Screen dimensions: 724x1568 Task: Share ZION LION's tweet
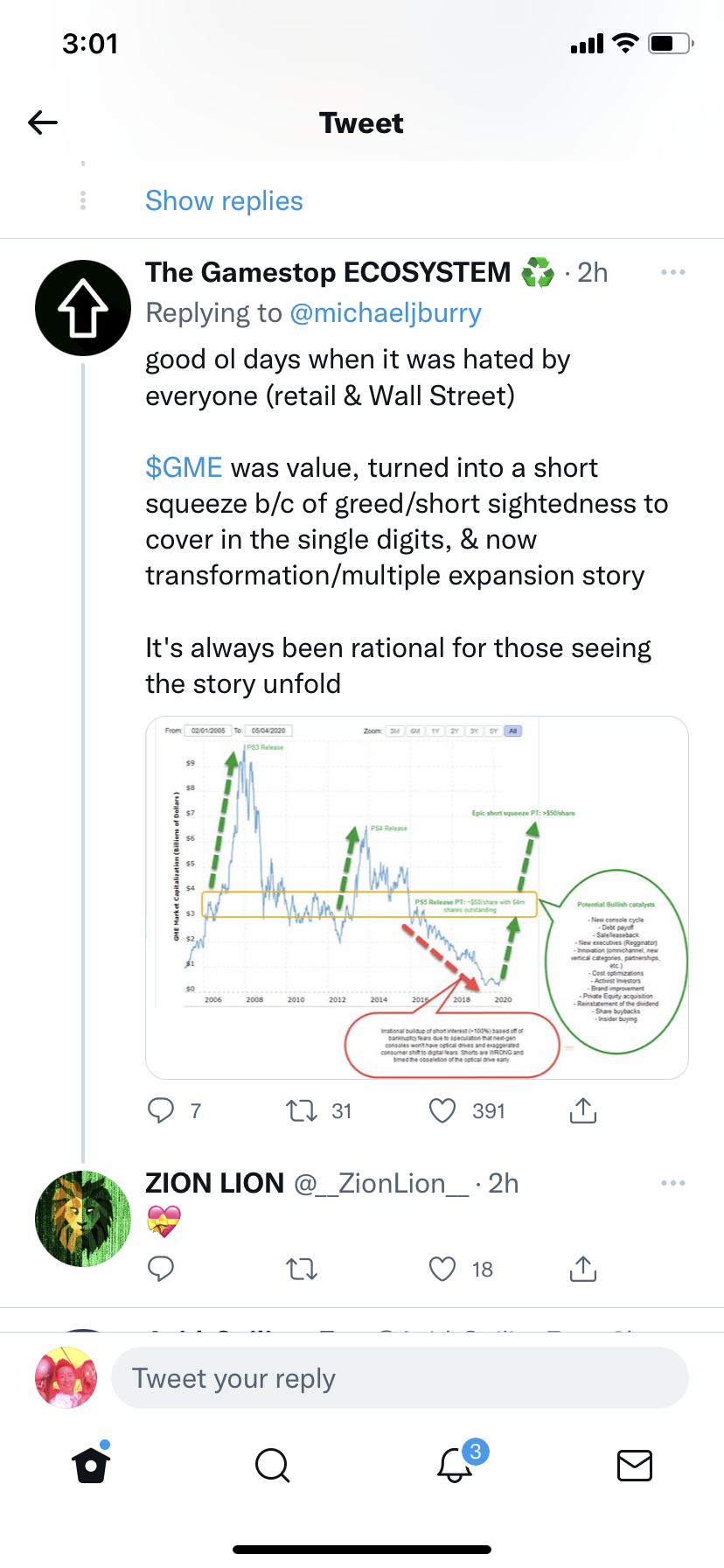click(583, 1269)
